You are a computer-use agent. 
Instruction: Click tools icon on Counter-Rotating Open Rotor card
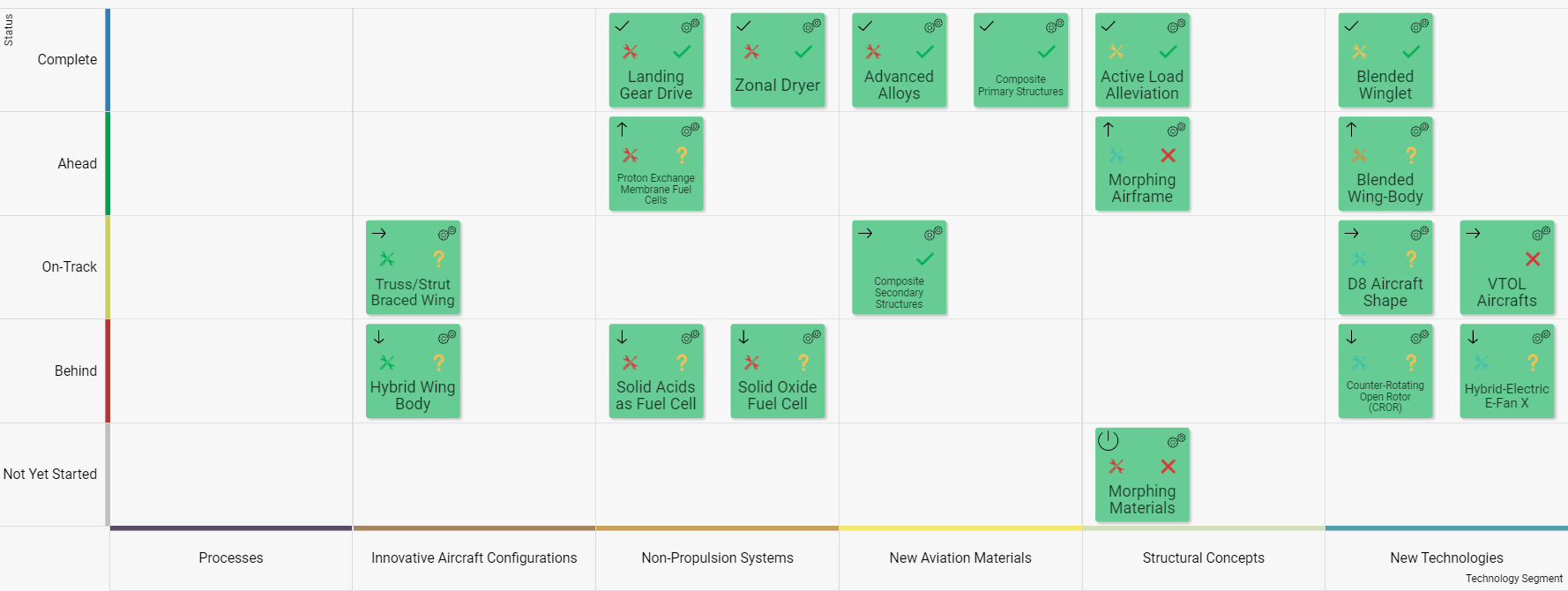pos(1360,363)
